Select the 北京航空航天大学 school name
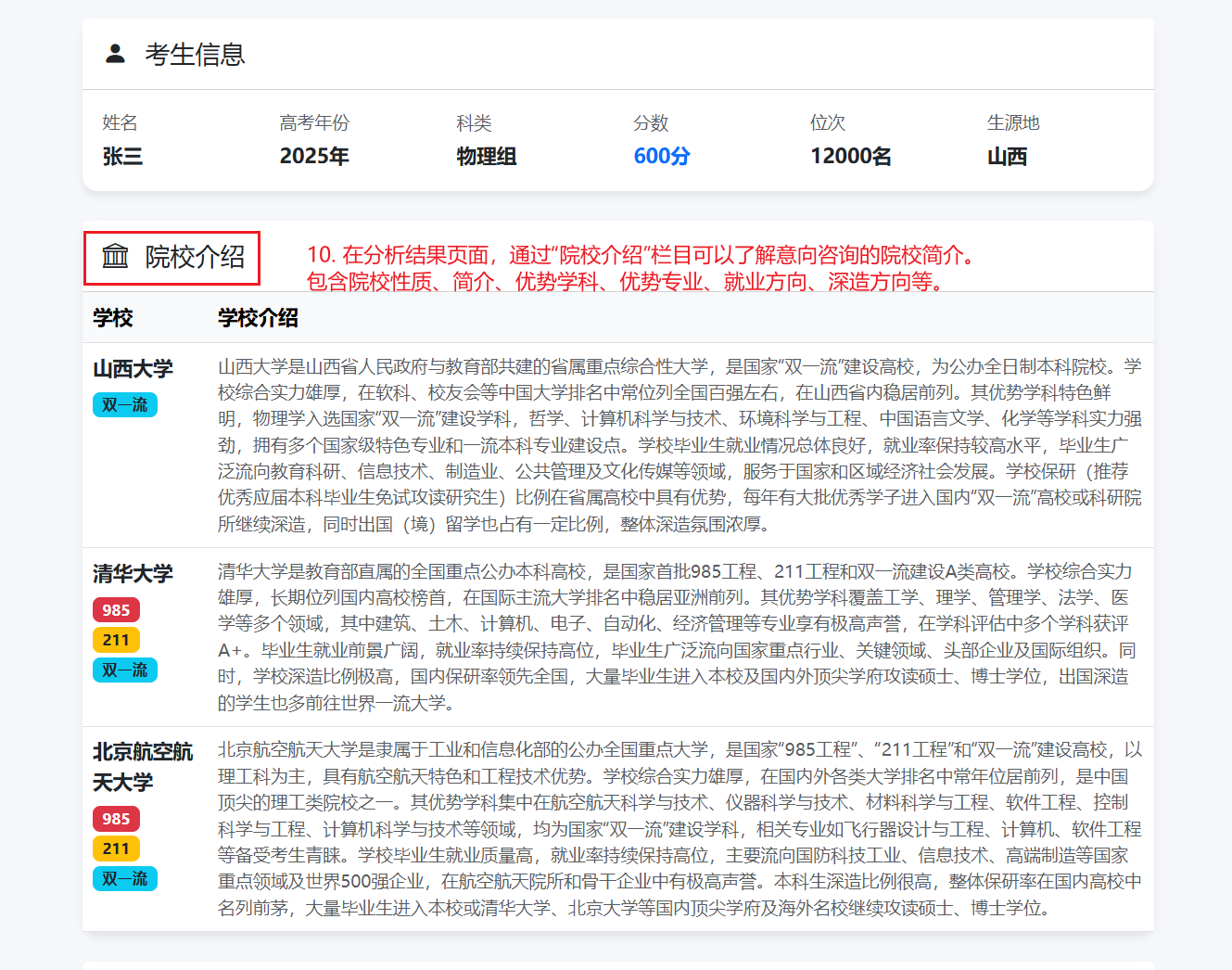Screen dimensions: 1232x970 coord(143,767)
